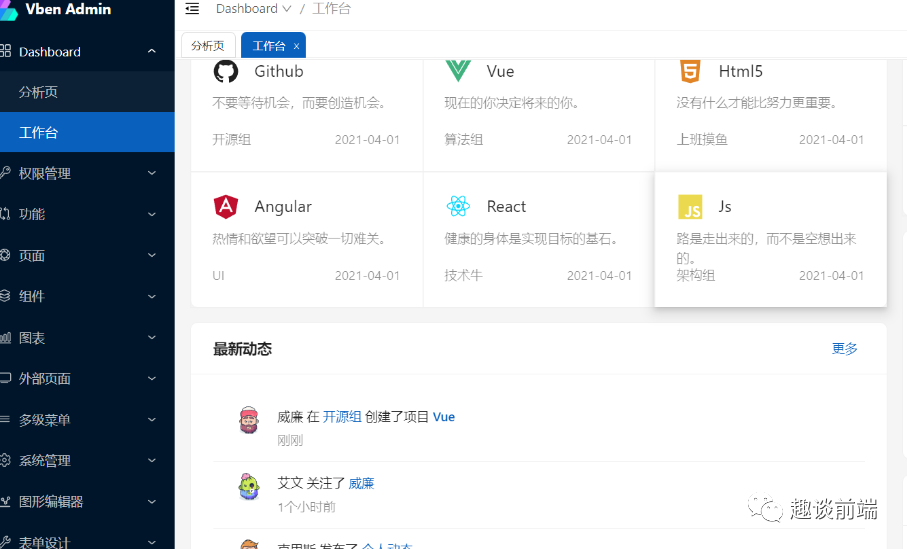Click avatar of 威廉 in 最新动态

[x=249, y=420]
